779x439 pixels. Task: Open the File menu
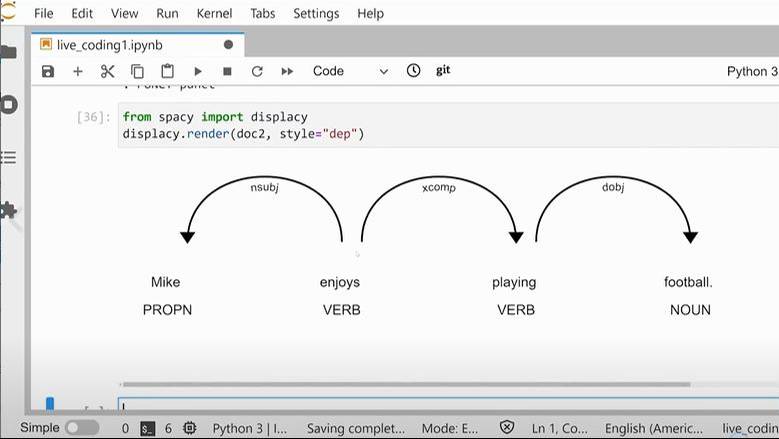tap(44, 13)
